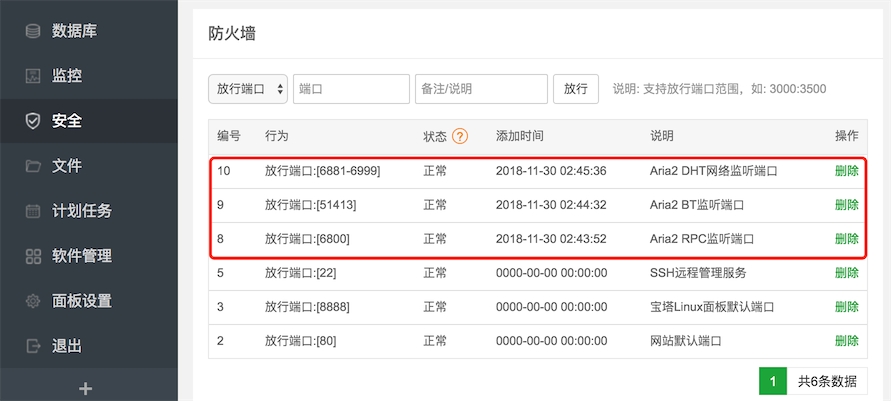Click the 共6条数据 total count
The width and height of the screenshot is (891, 401).
pyautogui.click(x=827, y=382)
